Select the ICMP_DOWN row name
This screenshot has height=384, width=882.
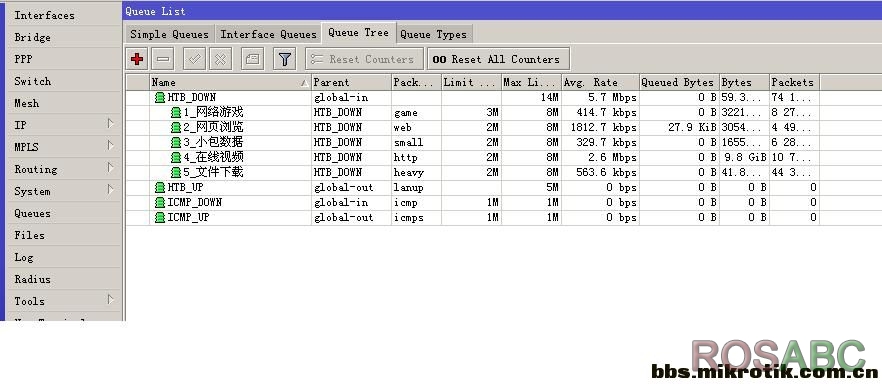click(195, 202)
